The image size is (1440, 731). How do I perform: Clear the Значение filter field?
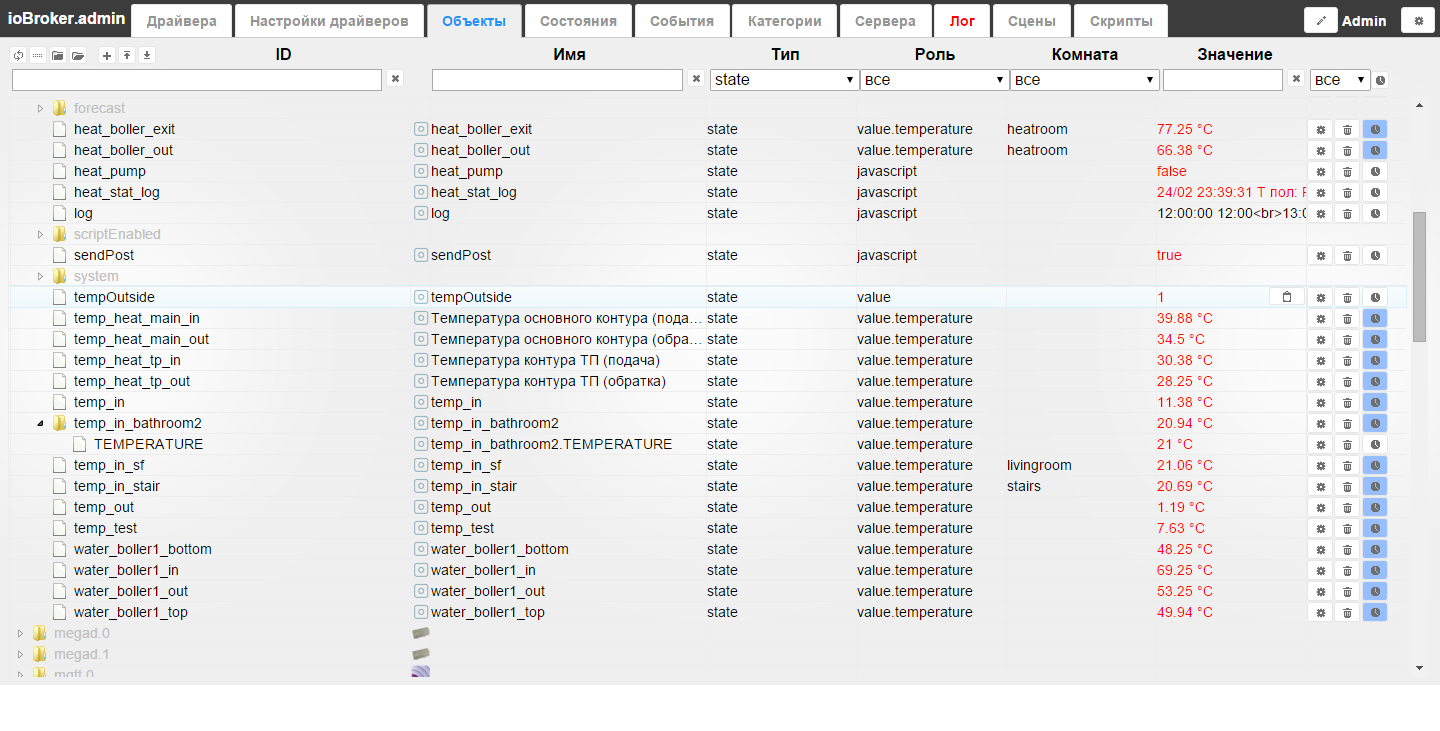1297,79
